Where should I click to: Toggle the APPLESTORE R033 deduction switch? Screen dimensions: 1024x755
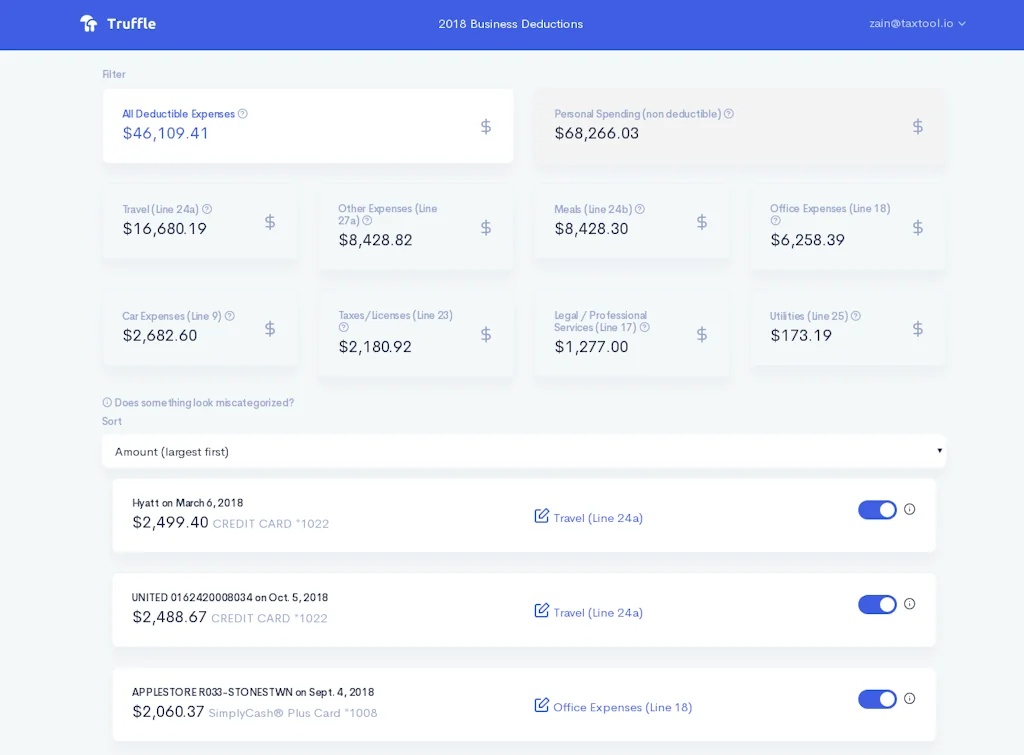(877, 699)
